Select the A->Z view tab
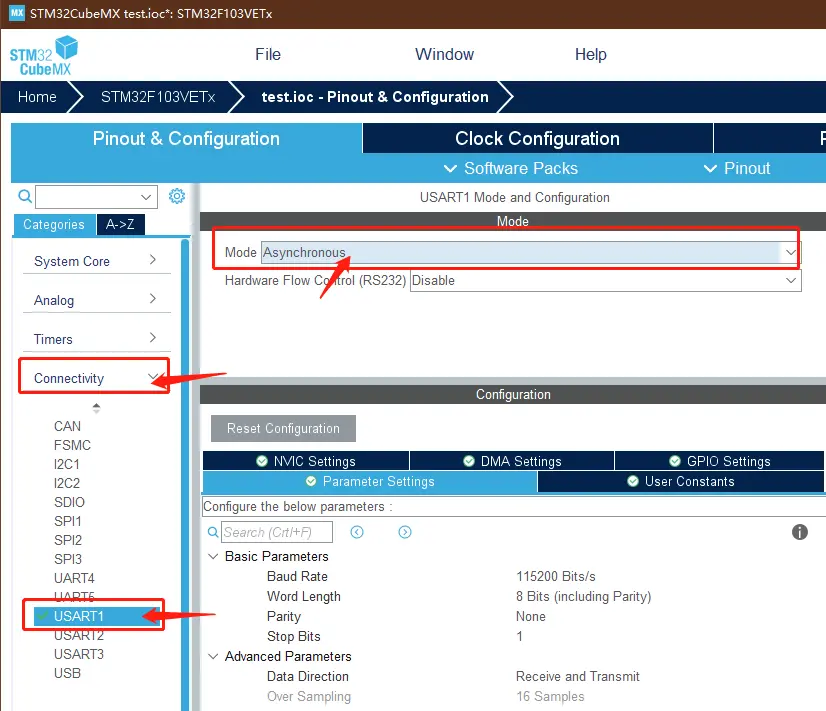 click(x=120, y=224)
